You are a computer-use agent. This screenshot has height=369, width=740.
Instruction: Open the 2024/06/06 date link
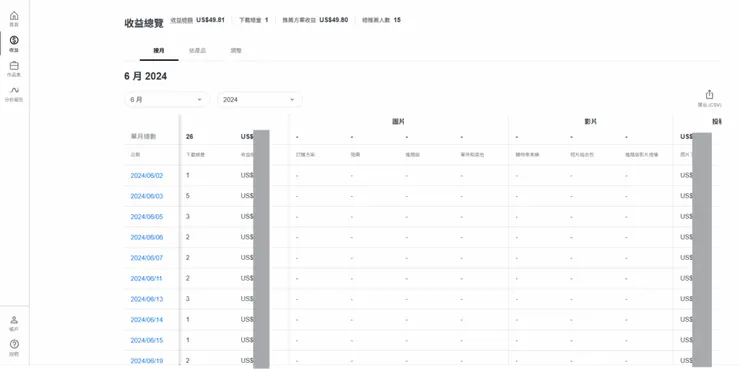click(x=147, y=237)
